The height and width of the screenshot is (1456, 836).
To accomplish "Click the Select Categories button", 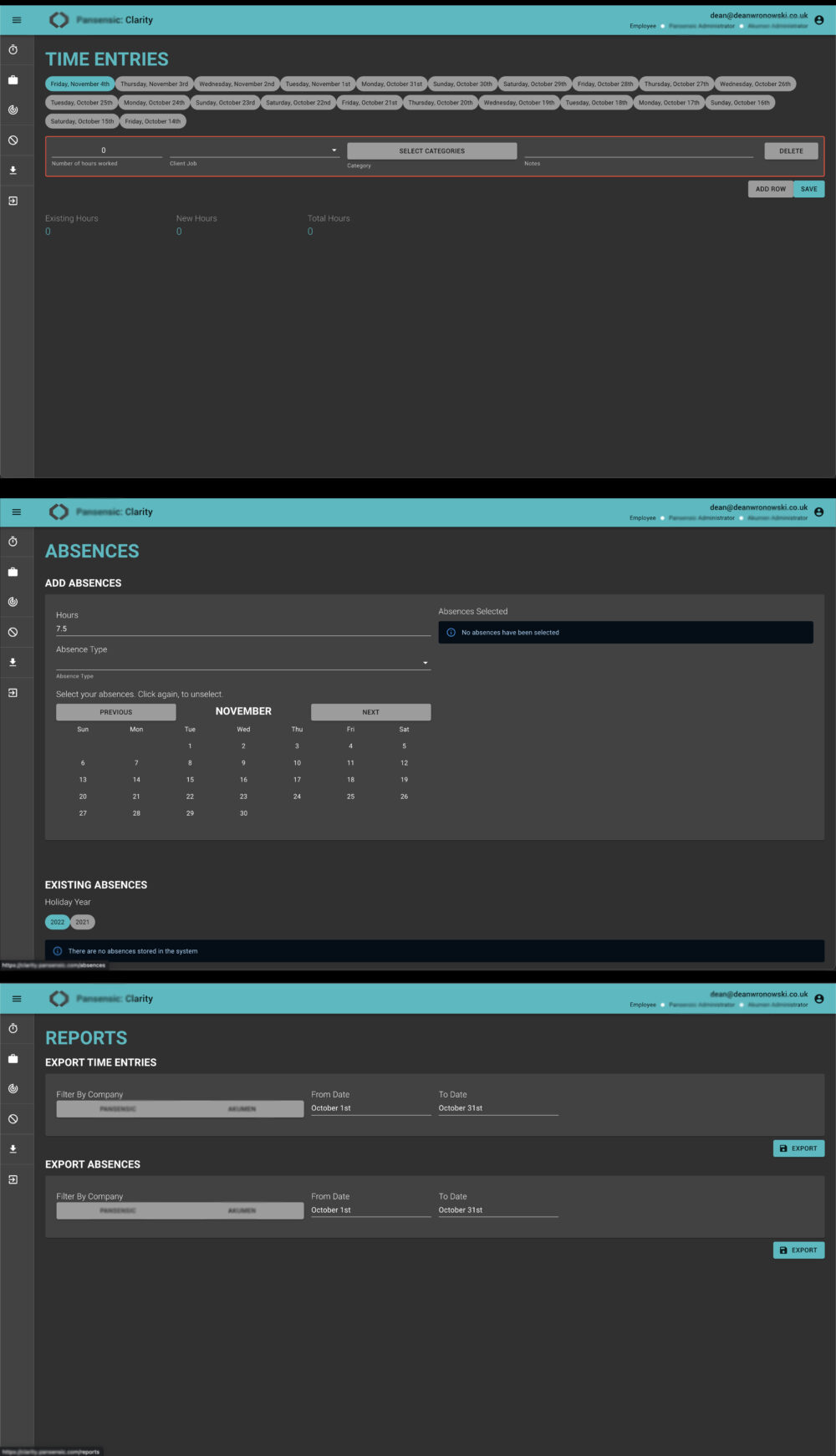I will [x=431, y=151].
